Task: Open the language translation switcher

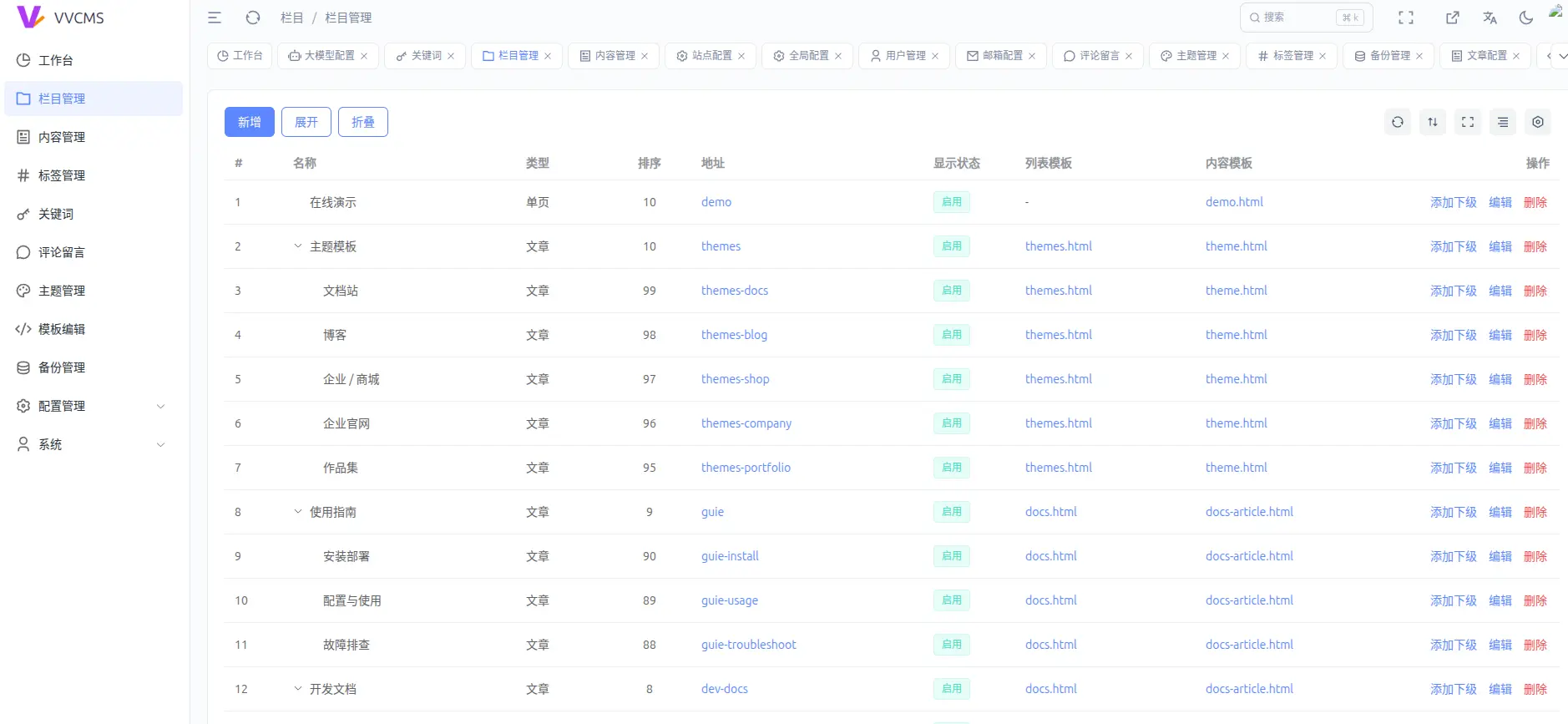Action: (x=1490, y=18)
